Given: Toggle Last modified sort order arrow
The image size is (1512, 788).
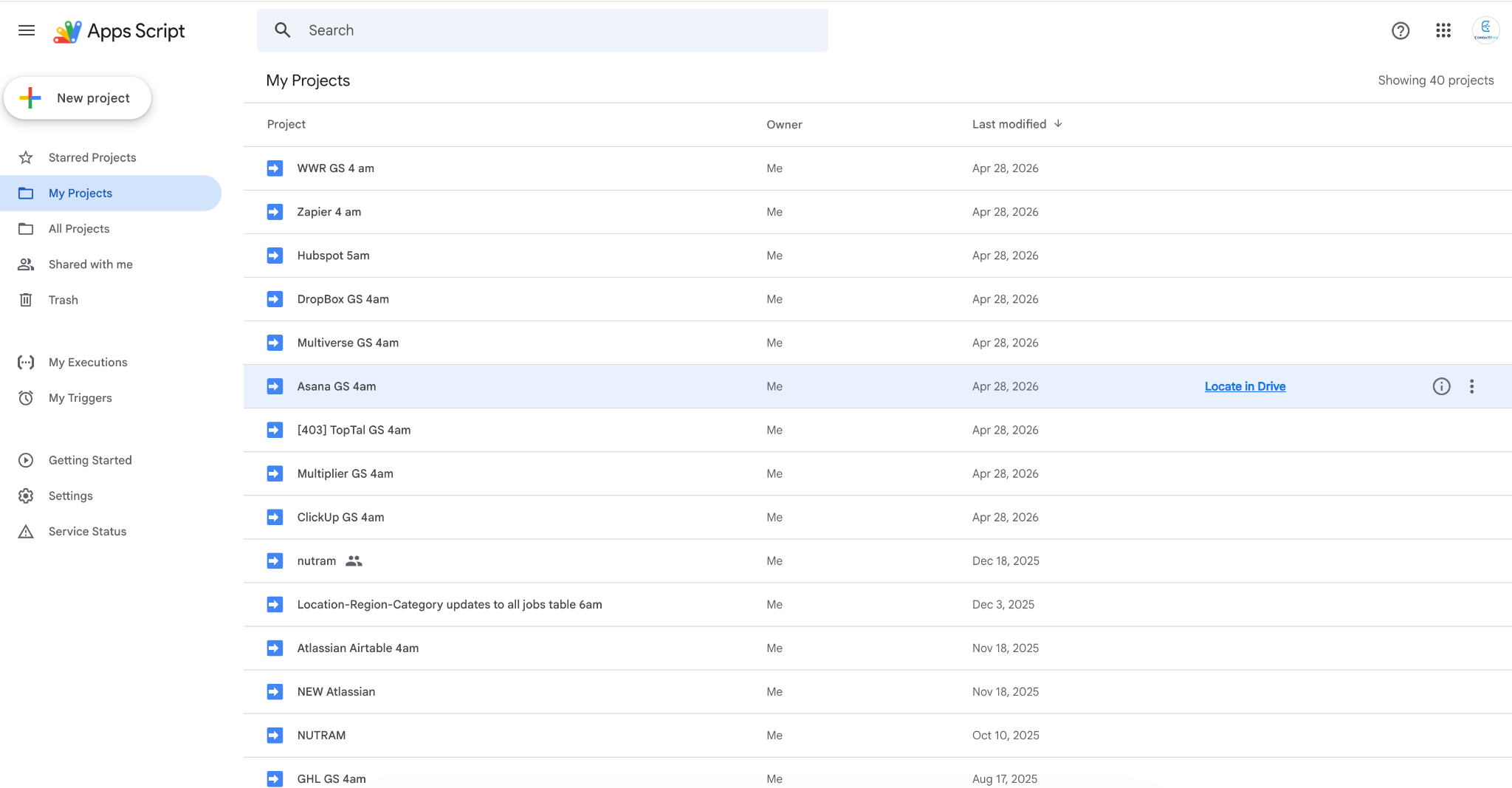Looking at the screenshot, I should tap(1059, 124).
